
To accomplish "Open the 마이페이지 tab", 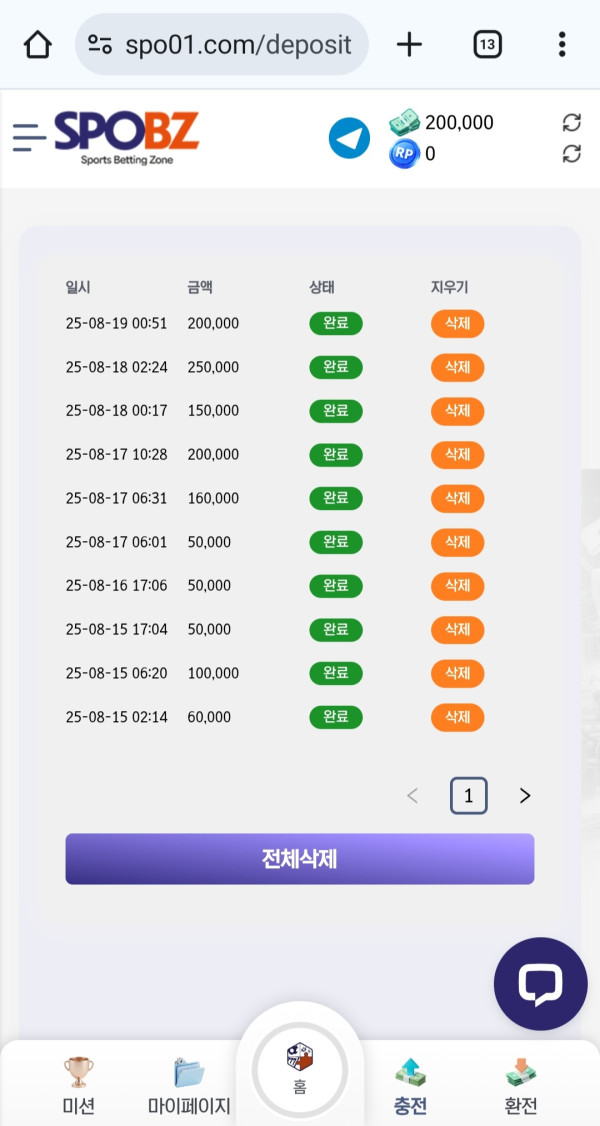I will point(189,1085).
